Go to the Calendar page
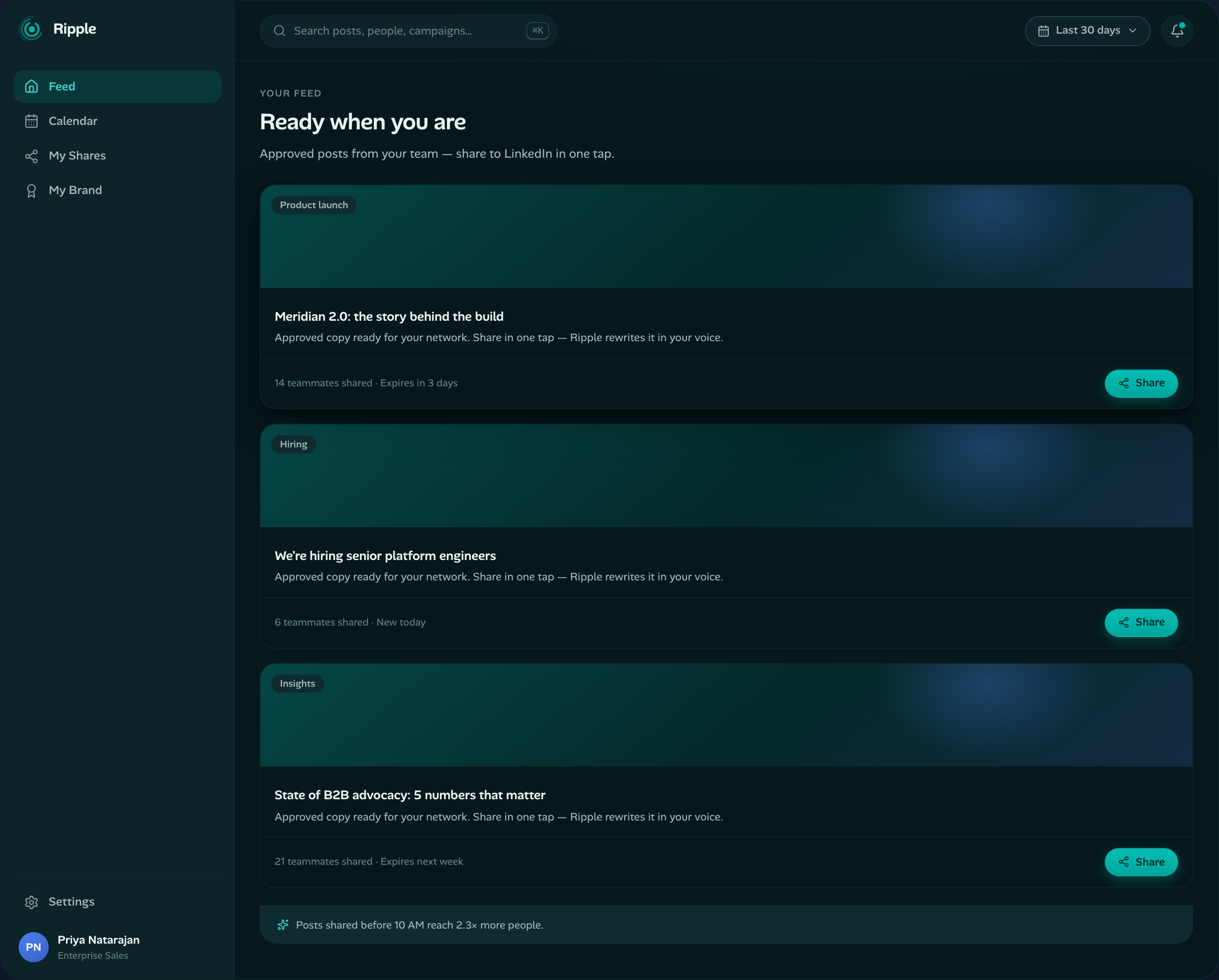This screenshot has width=1219, height=980. (x=117, y=121)
